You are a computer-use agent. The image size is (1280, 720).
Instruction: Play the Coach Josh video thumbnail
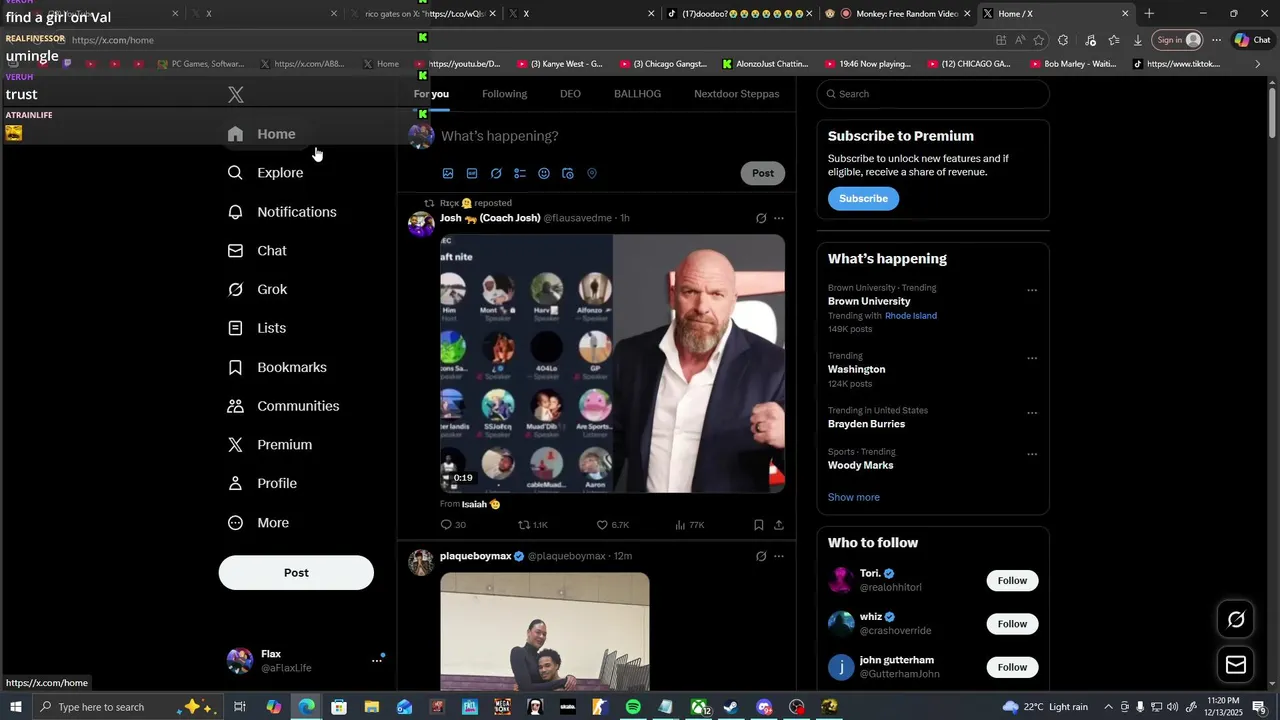(612, 363)
